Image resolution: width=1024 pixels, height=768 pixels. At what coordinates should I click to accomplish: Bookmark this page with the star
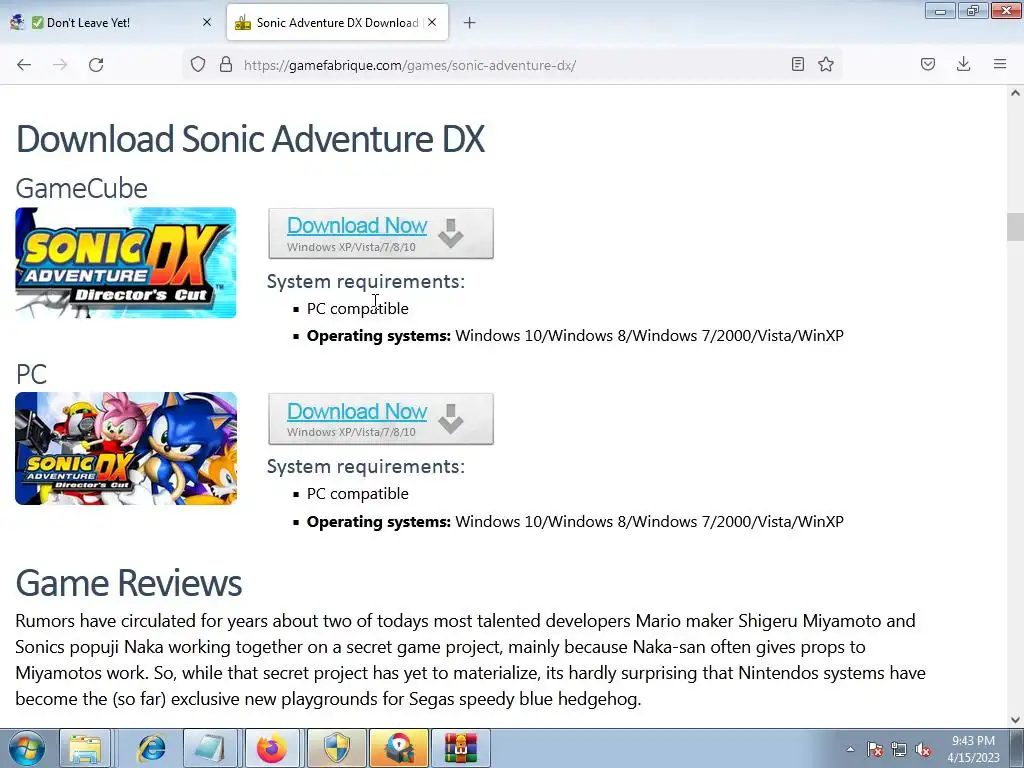click(826, 64)
